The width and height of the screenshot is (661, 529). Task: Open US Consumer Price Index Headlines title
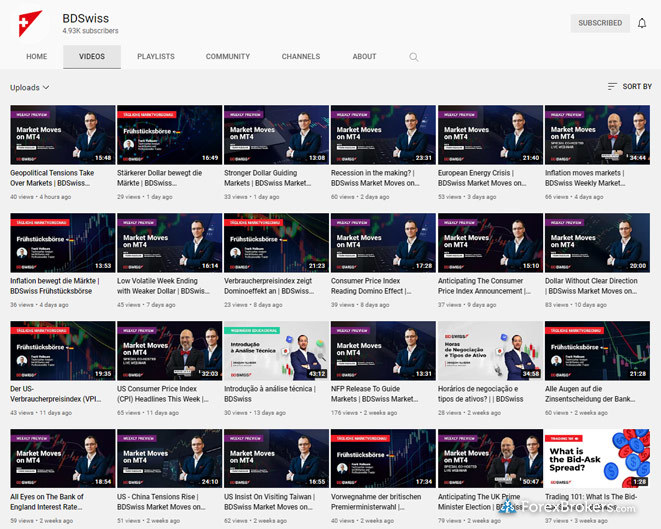tap(163, 394)
